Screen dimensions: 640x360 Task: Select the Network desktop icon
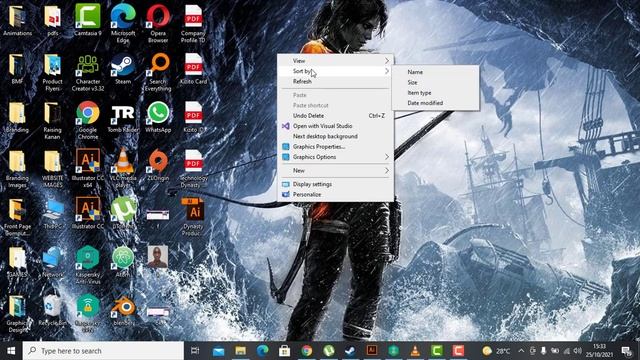point(52,261)
